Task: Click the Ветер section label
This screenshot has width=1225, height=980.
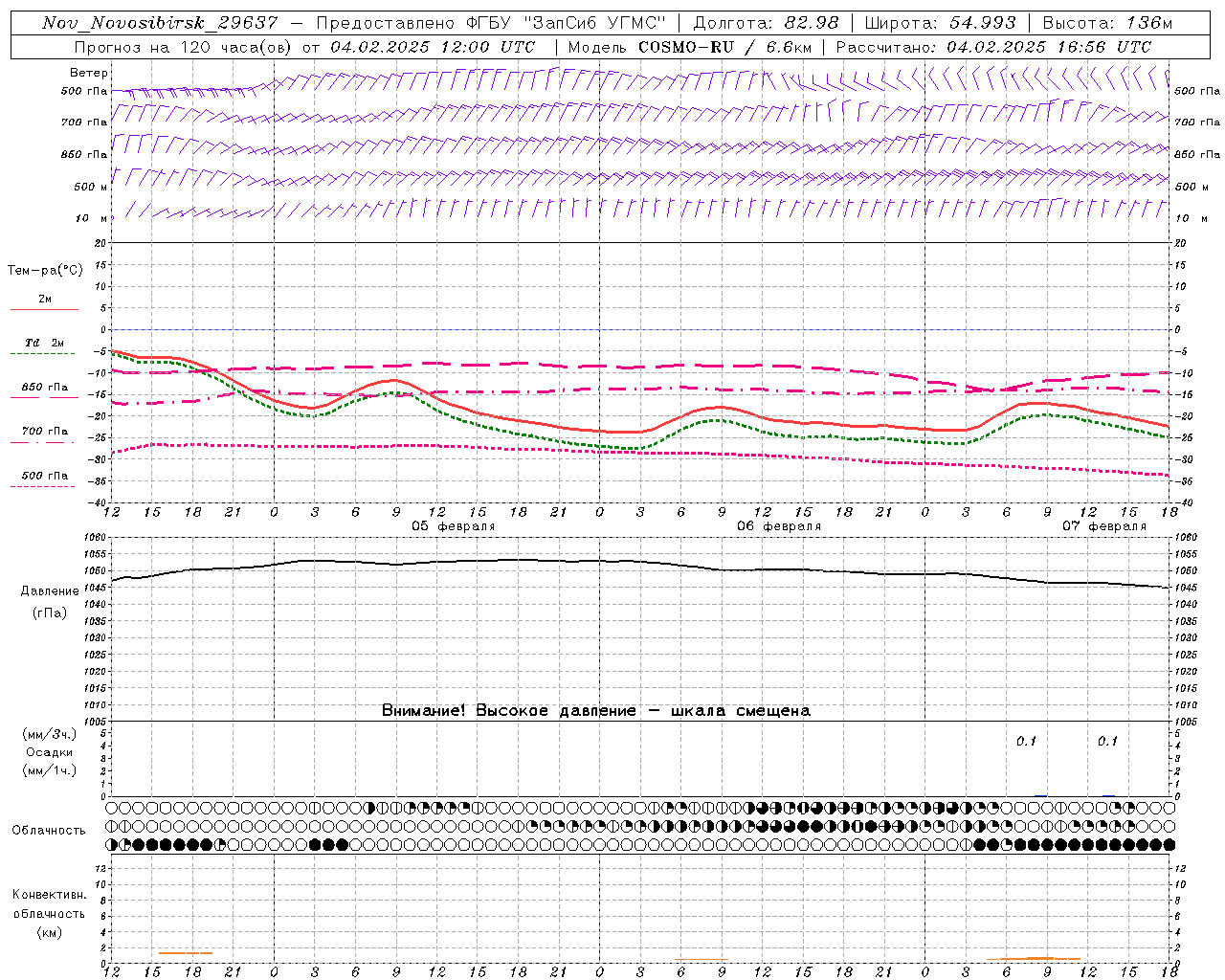Action: tap(89, 73)
